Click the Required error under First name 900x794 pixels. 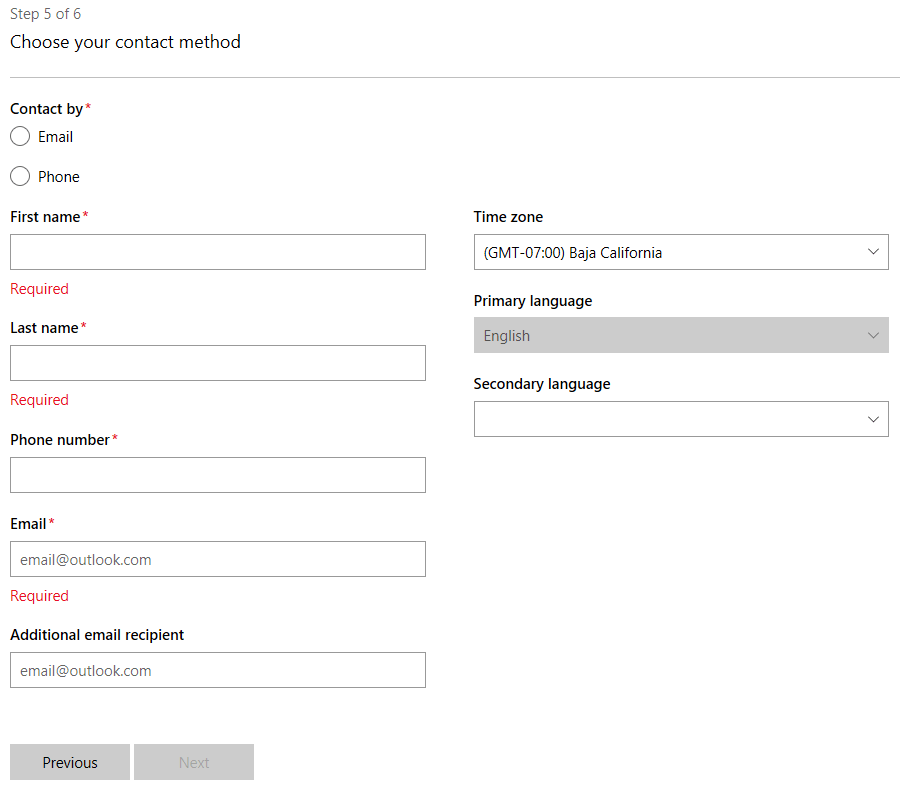tap(39, 289)
